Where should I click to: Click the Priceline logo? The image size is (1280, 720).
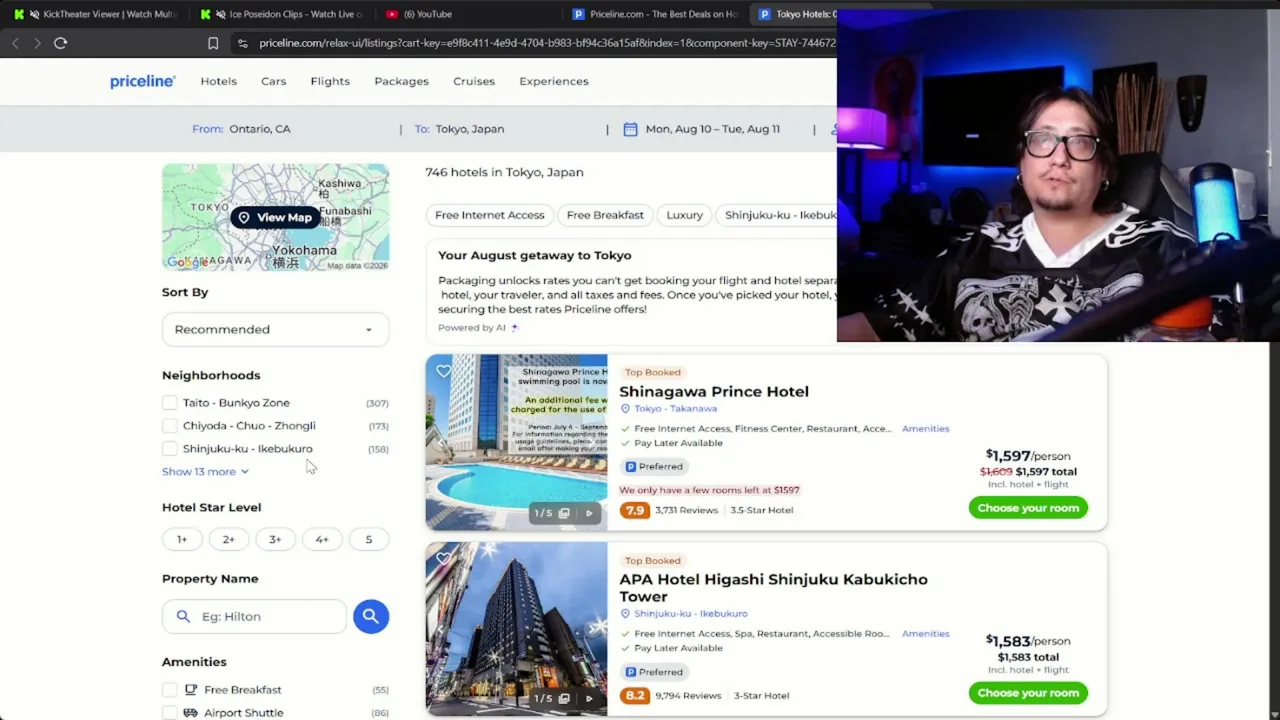(142, 81)
